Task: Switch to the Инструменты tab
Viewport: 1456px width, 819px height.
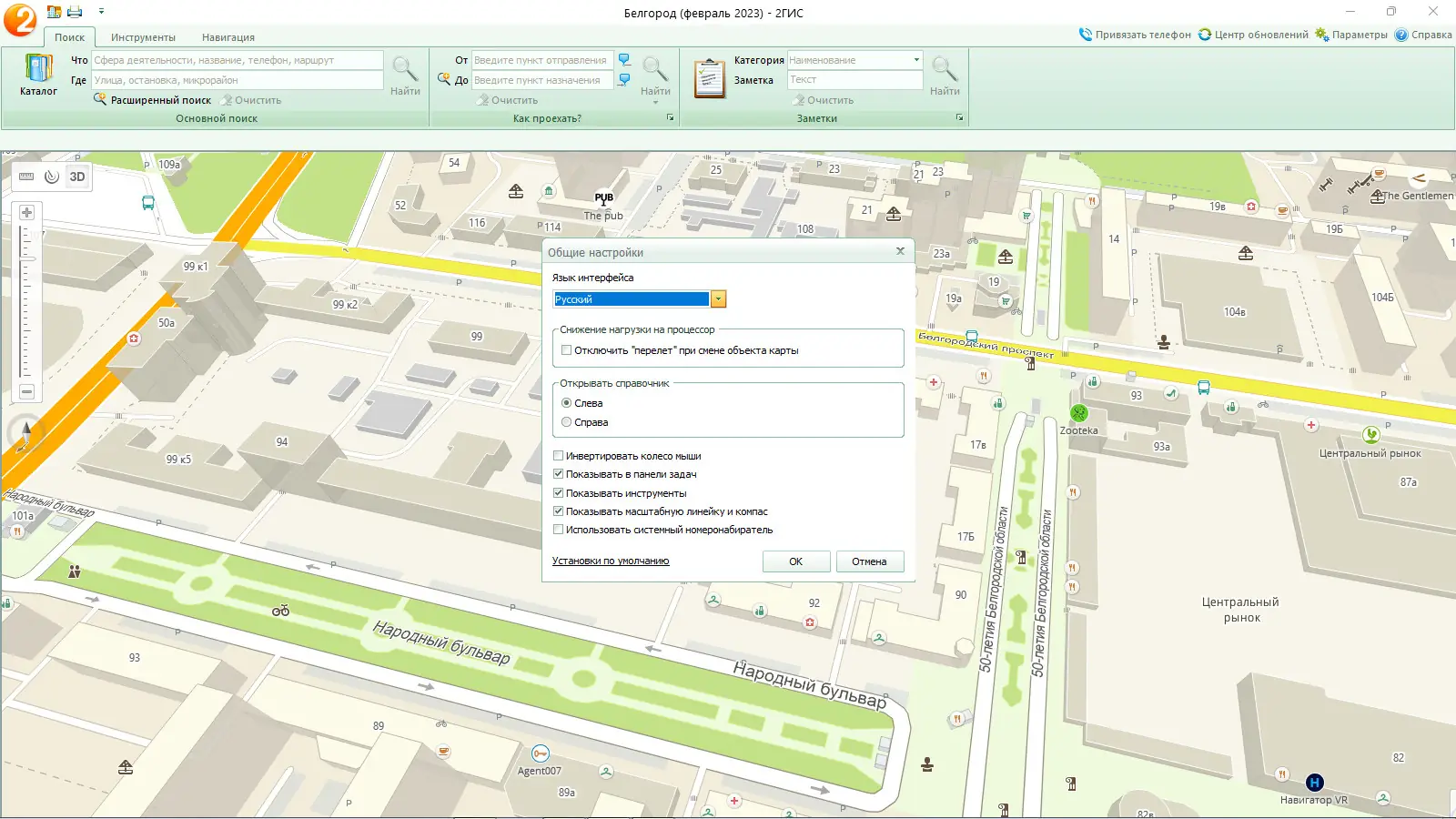Action: tap(143, 37)
